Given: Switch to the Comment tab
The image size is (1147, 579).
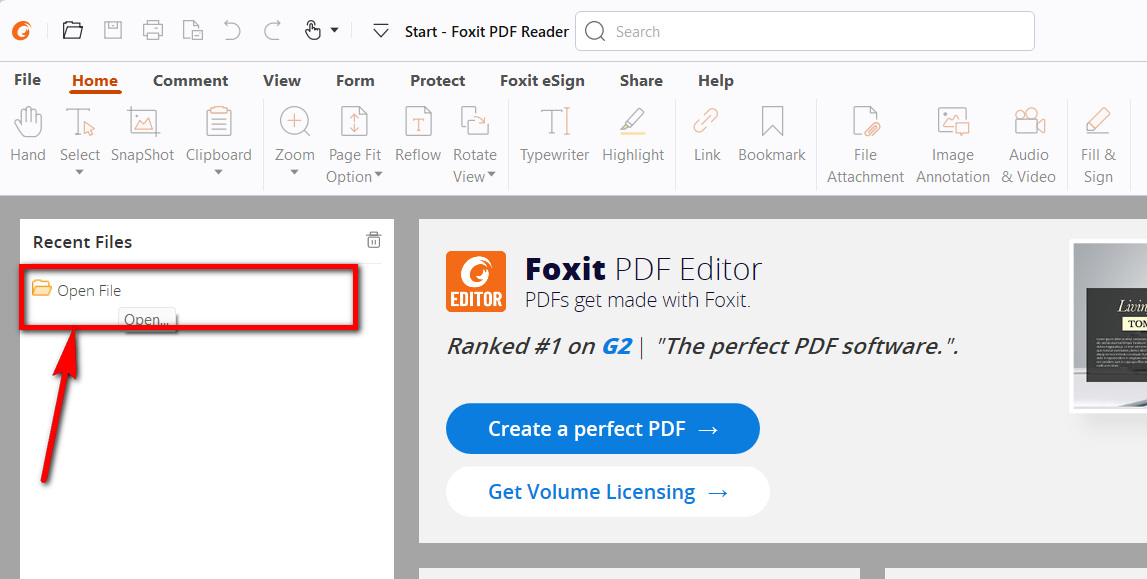Looking at the screenshot, I should tap(190, 80).
